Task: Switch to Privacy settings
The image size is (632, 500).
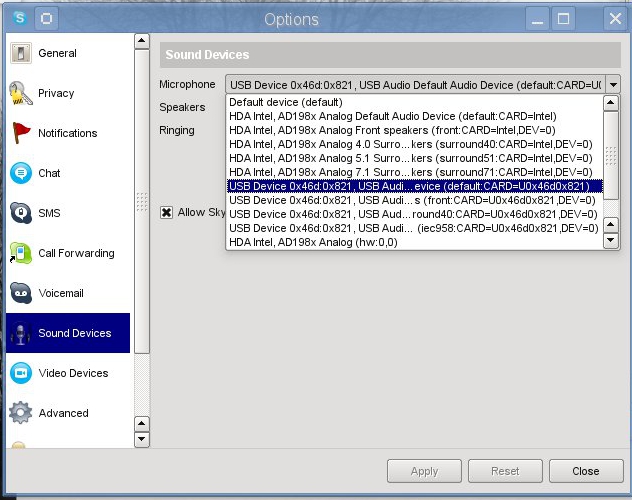Action: (x=56, y=93)
